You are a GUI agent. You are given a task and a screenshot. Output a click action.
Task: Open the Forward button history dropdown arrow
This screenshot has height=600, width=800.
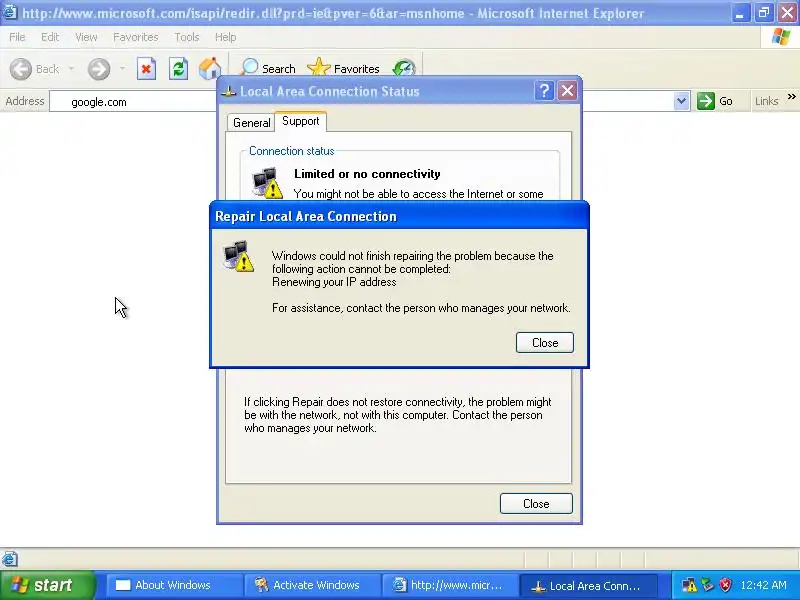click(x=122, y=69)
